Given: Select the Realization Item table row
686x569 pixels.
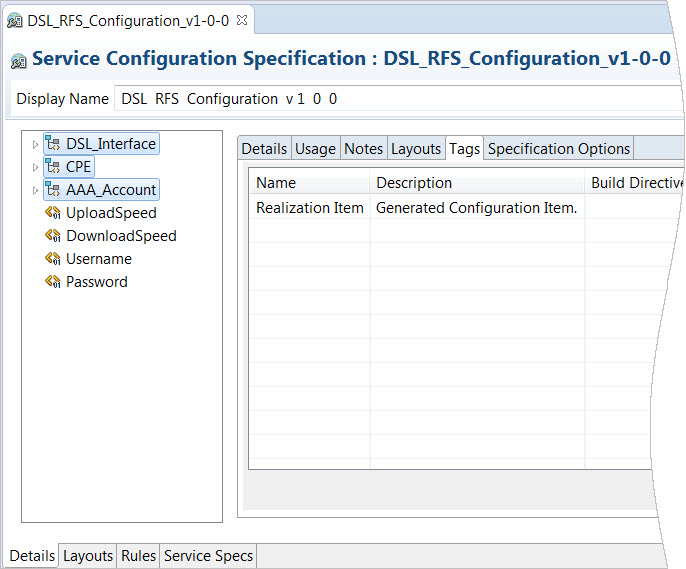Looking at the screenshot, I should point(309,208).
